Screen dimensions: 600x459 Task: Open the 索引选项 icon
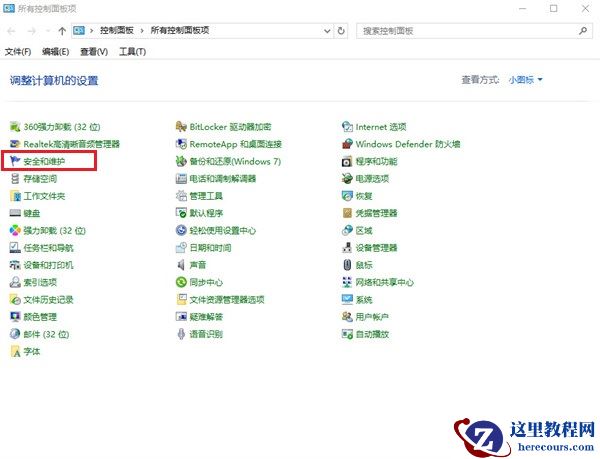(15, 282)
